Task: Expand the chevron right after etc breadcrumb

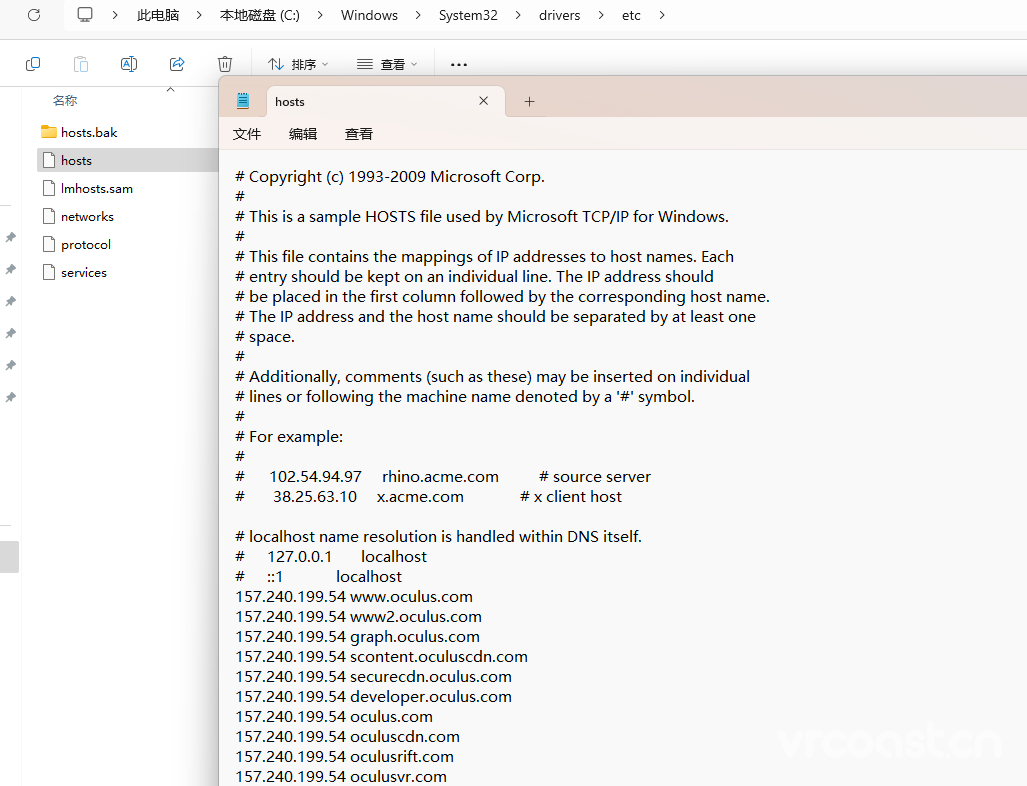Action: coord(662,15)
